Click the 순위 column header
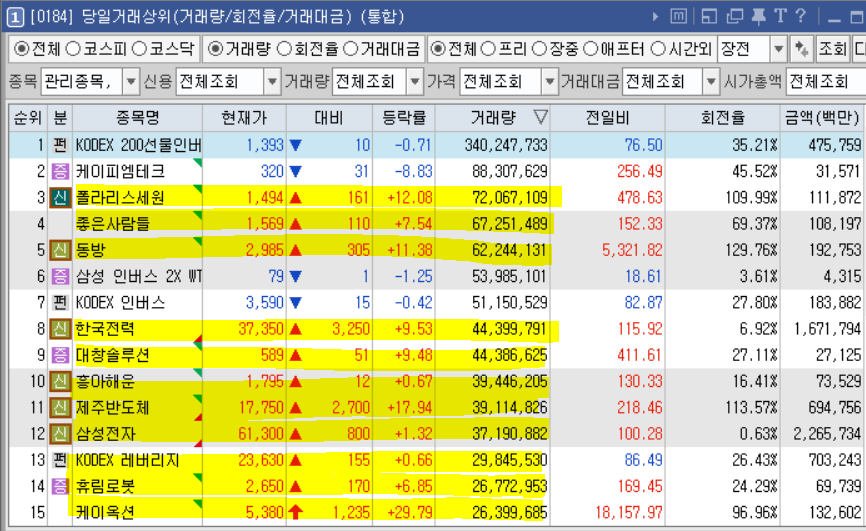The image size is (866, 531). [28, 118]
